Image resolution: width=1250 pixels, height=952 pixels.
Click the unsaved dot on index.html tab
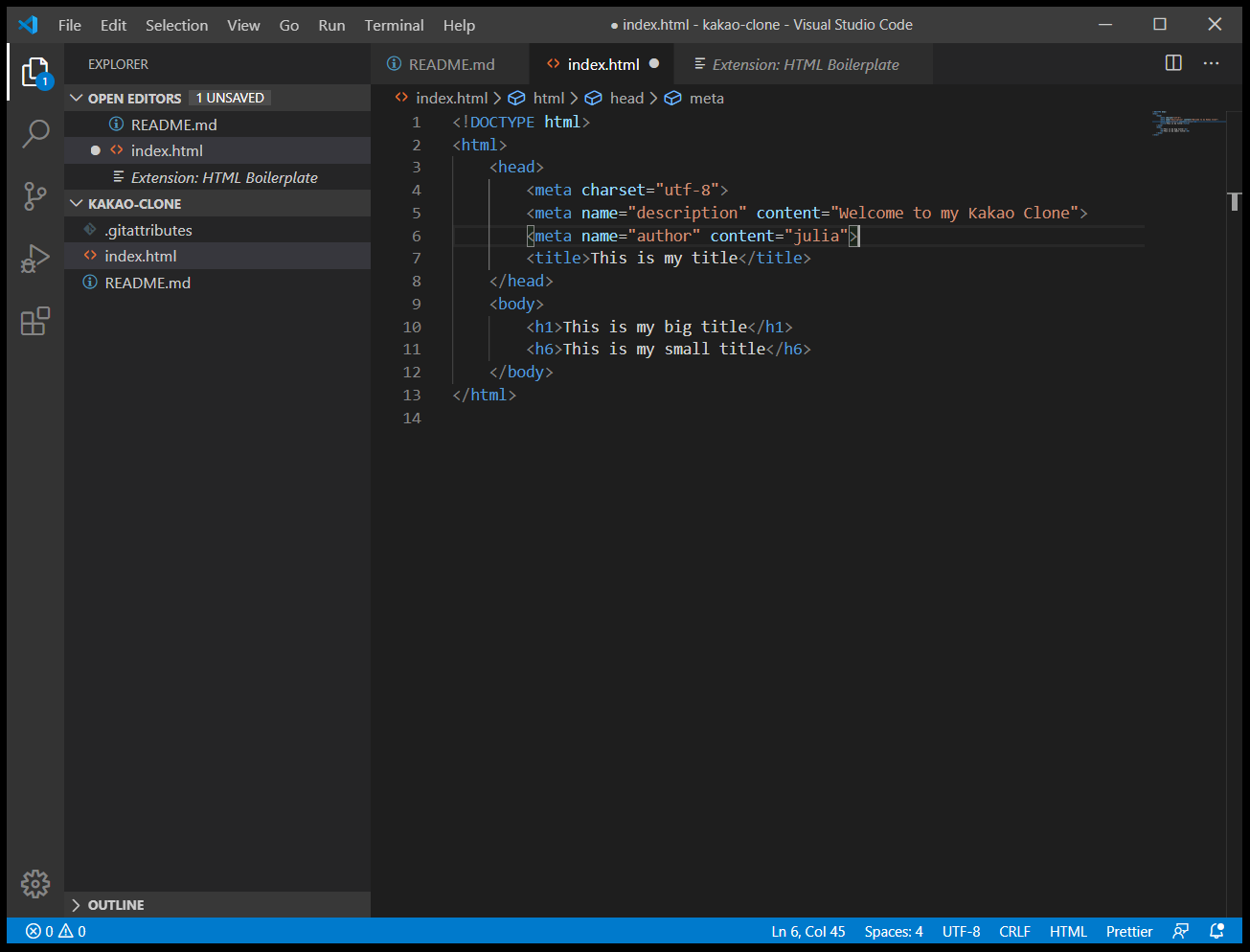pyautogui.click(x=654, y=64)
